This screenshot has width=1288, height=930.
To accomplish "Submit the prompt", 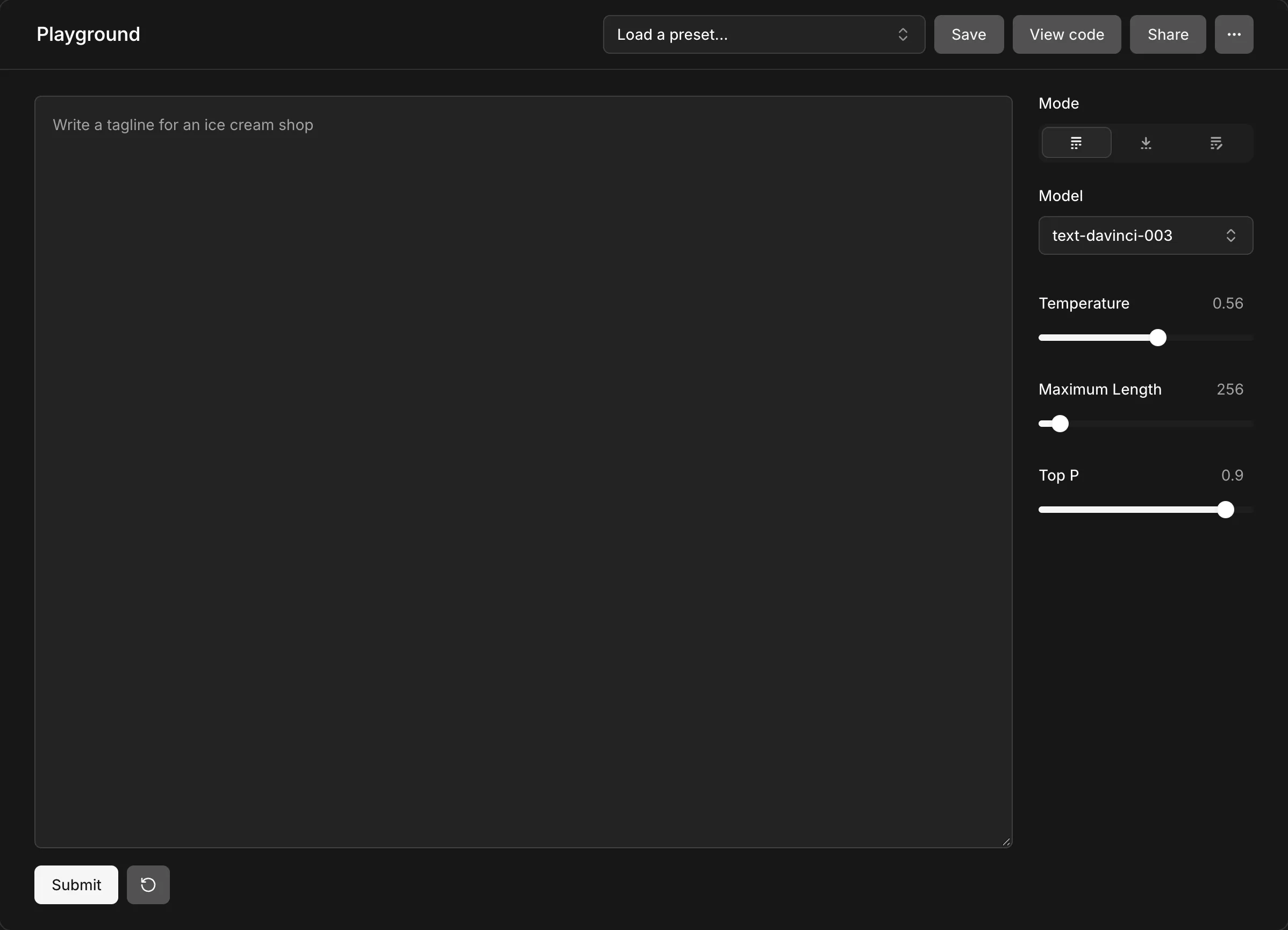I will [x=76, y=885].
